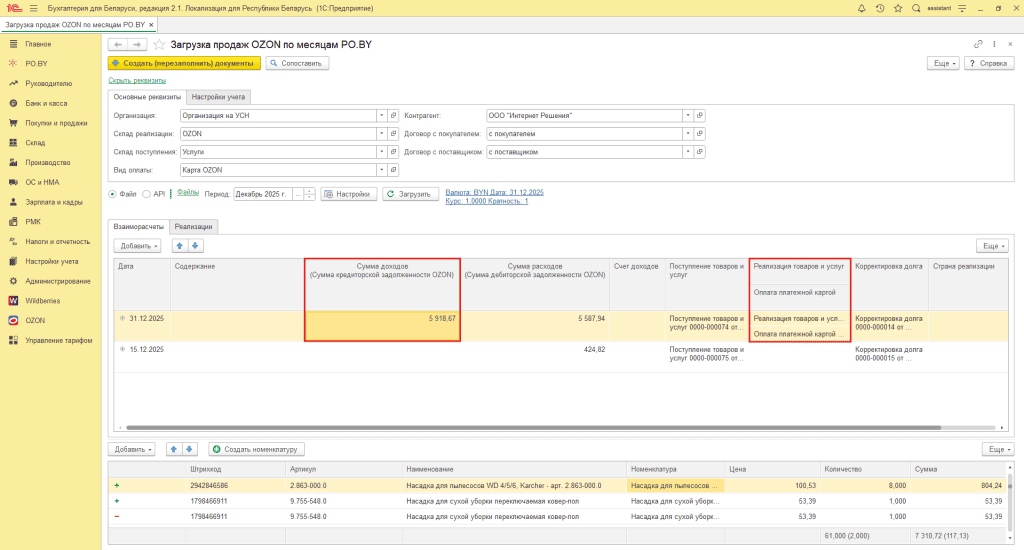Expand the Склад поступления dropdown
1024x550 pixels.
click(x=381, y=152)
